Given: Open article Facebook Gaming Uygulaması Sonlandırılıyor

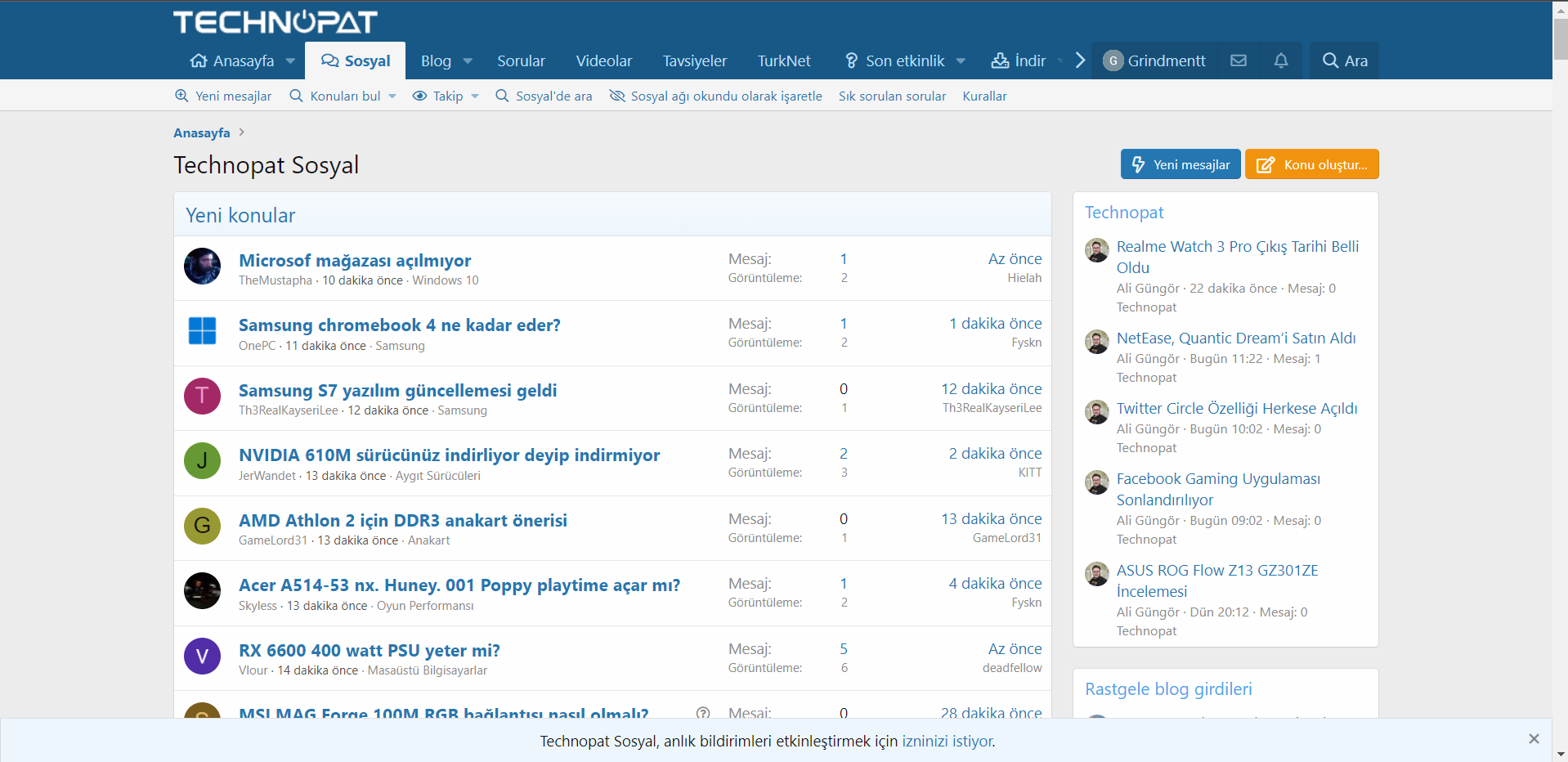Looking at the screenshot, I should pos(1218,489).
